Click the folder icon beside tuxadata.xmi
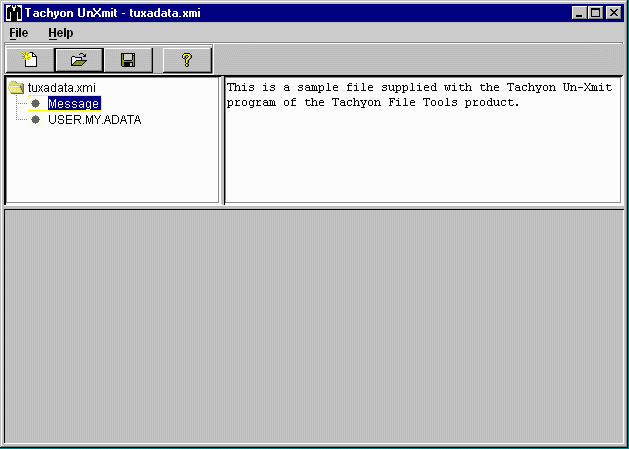This screenshot has height=449, width=629. point(16,87)
